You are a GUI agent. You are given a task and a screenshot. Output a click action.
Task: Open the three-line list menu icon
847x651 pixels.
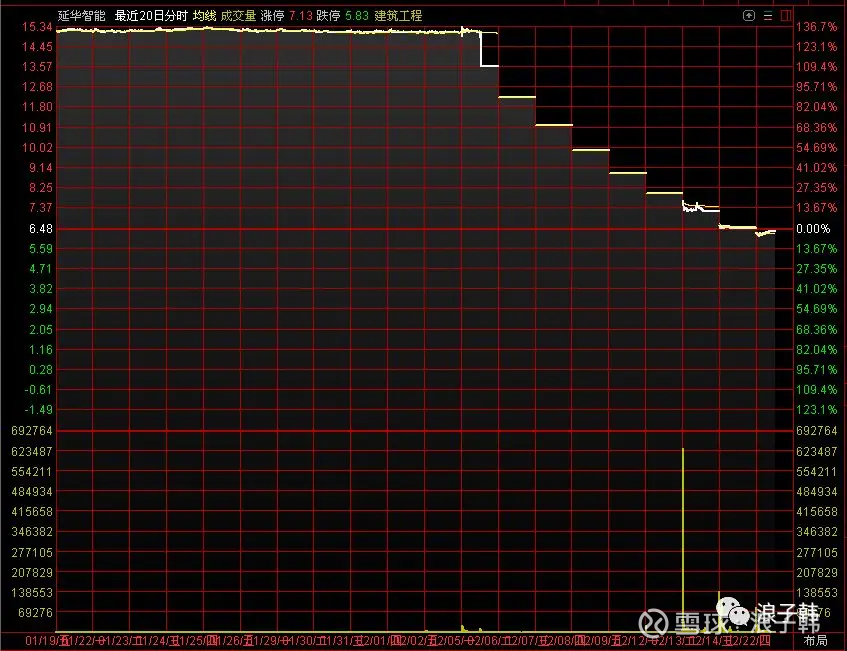click(x=768, y=16)
